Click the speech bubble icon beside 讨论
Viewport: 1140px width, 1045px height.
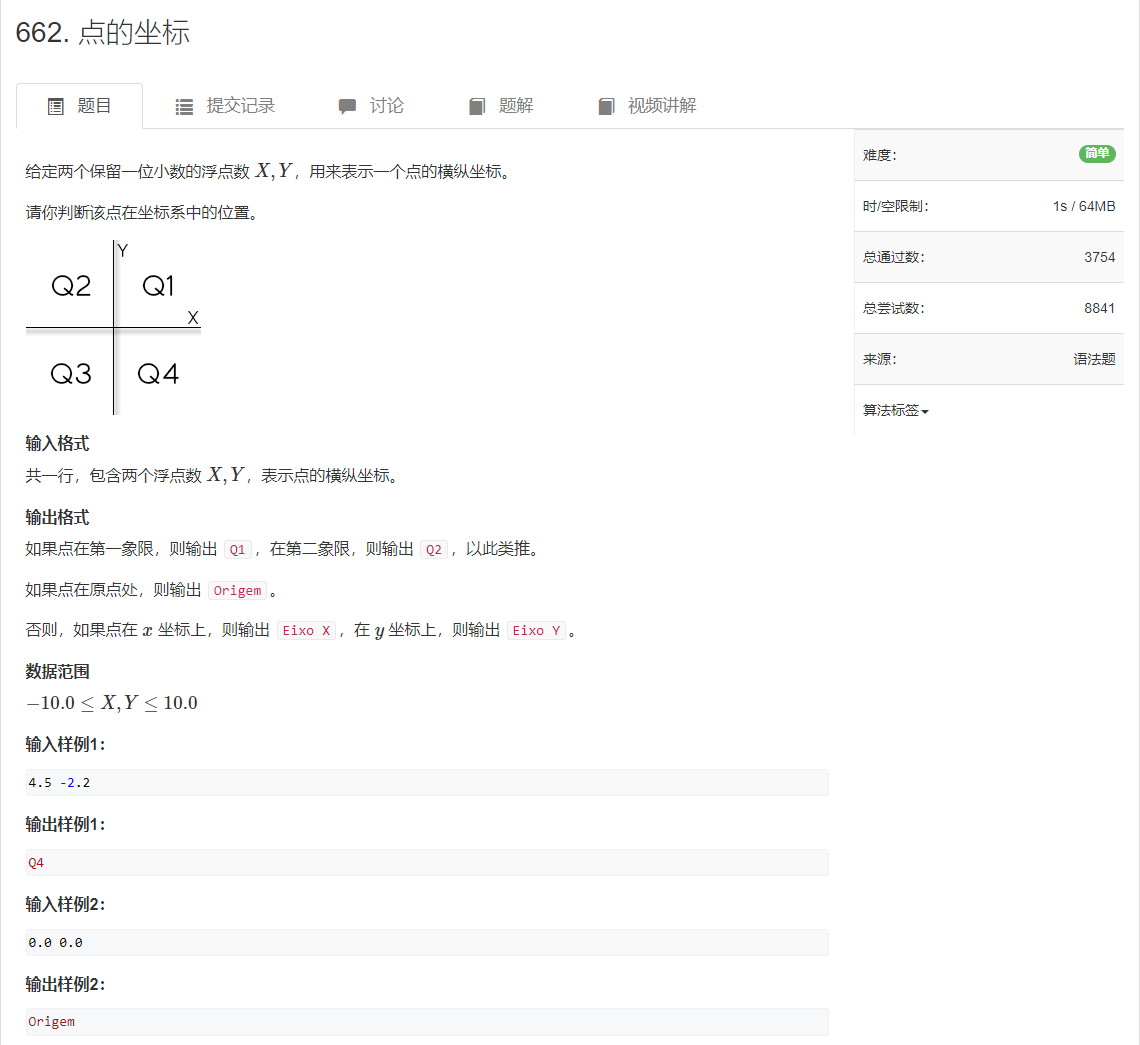click(x=348, y=107)
